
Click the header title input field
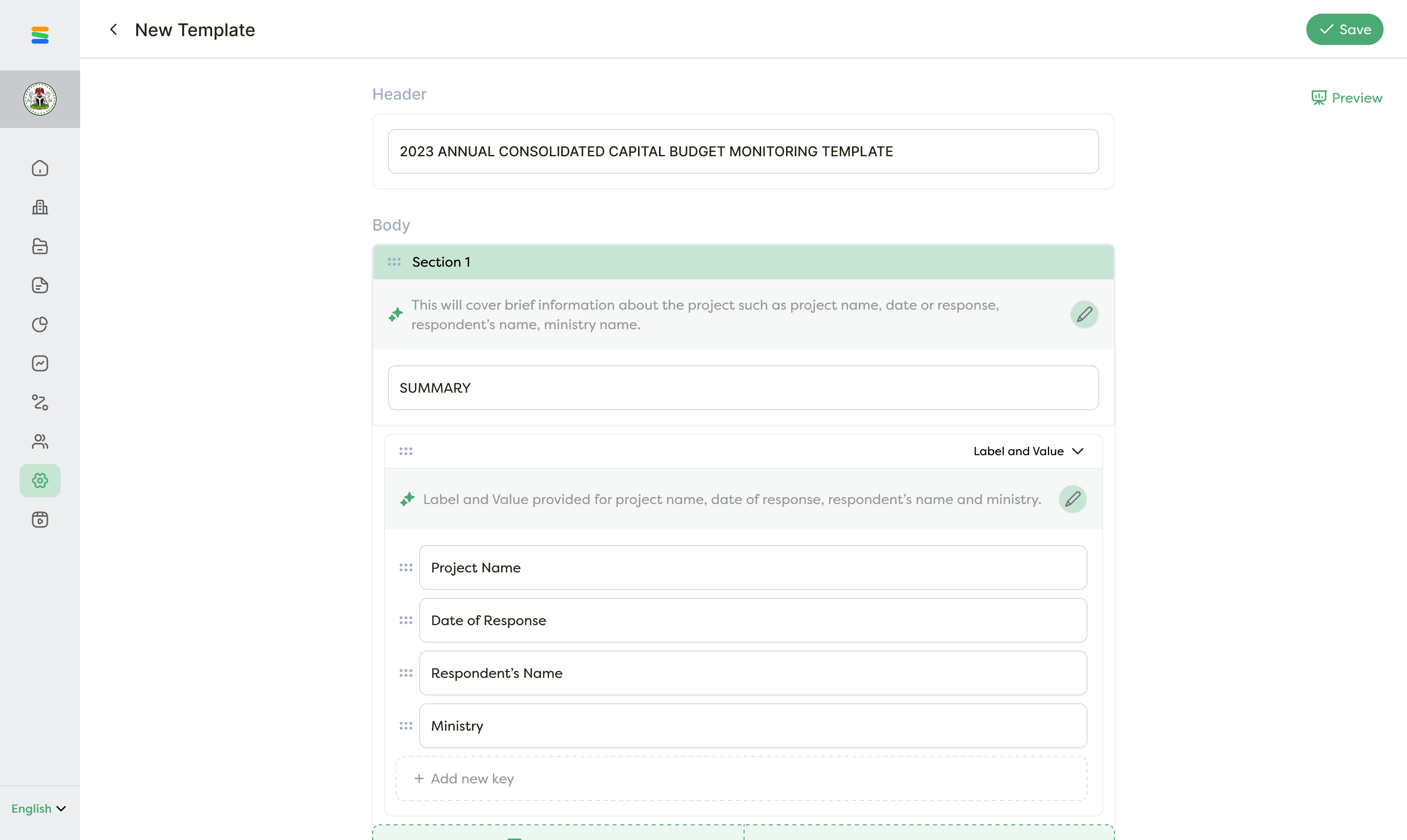(743, 152)
